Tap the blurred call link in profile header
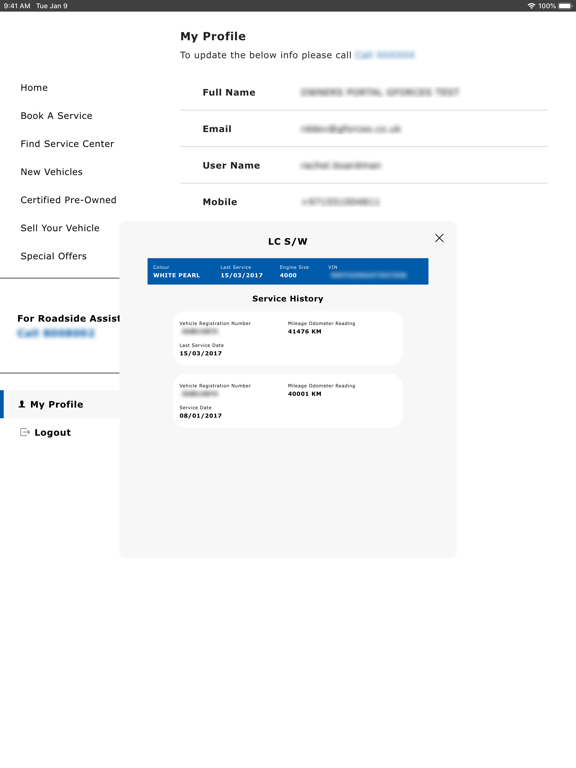Screen dimensions: 576x768 (385, 55)
